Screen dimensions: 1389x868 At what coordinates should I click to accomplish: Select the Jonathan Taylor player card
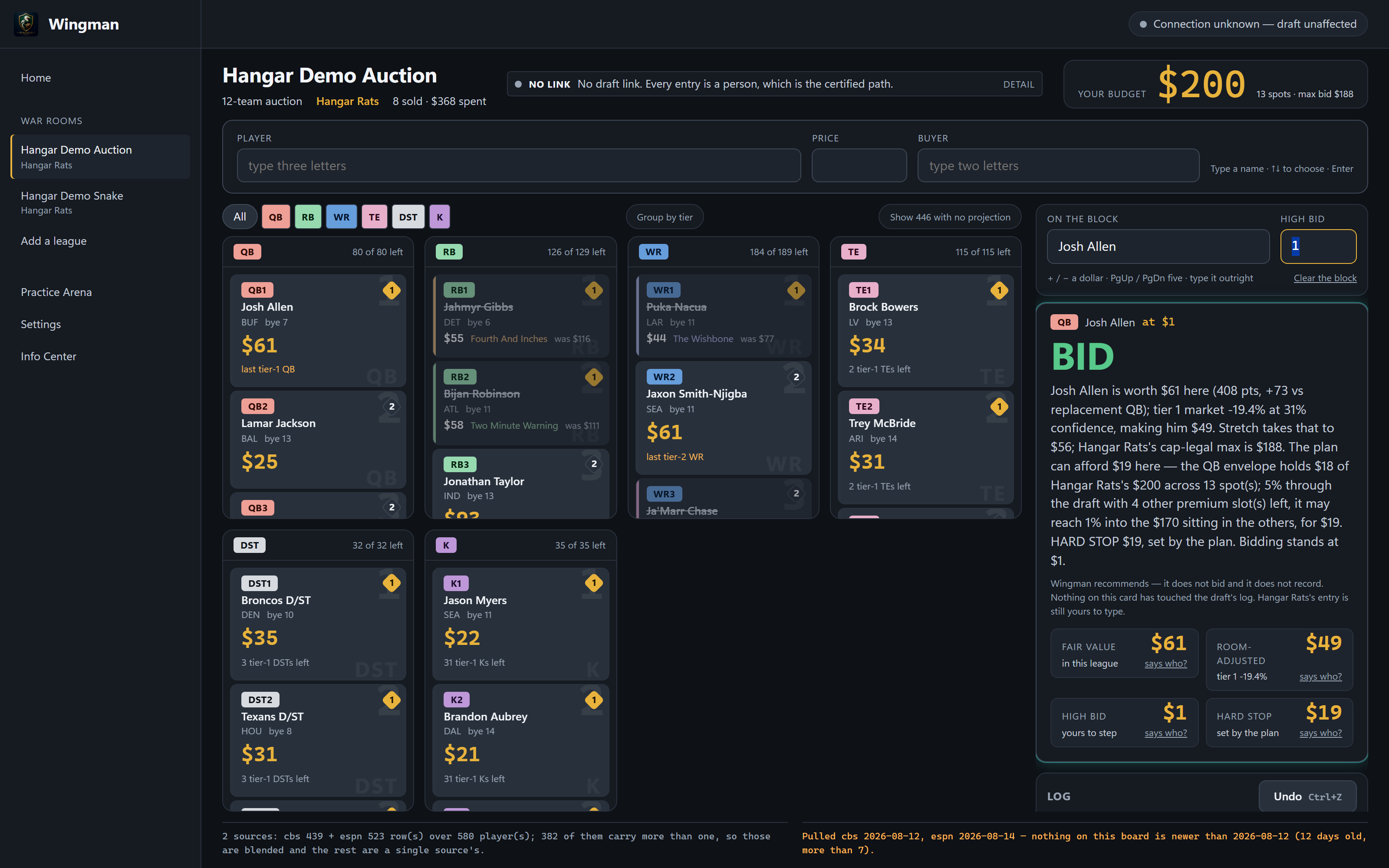[520, 483]
